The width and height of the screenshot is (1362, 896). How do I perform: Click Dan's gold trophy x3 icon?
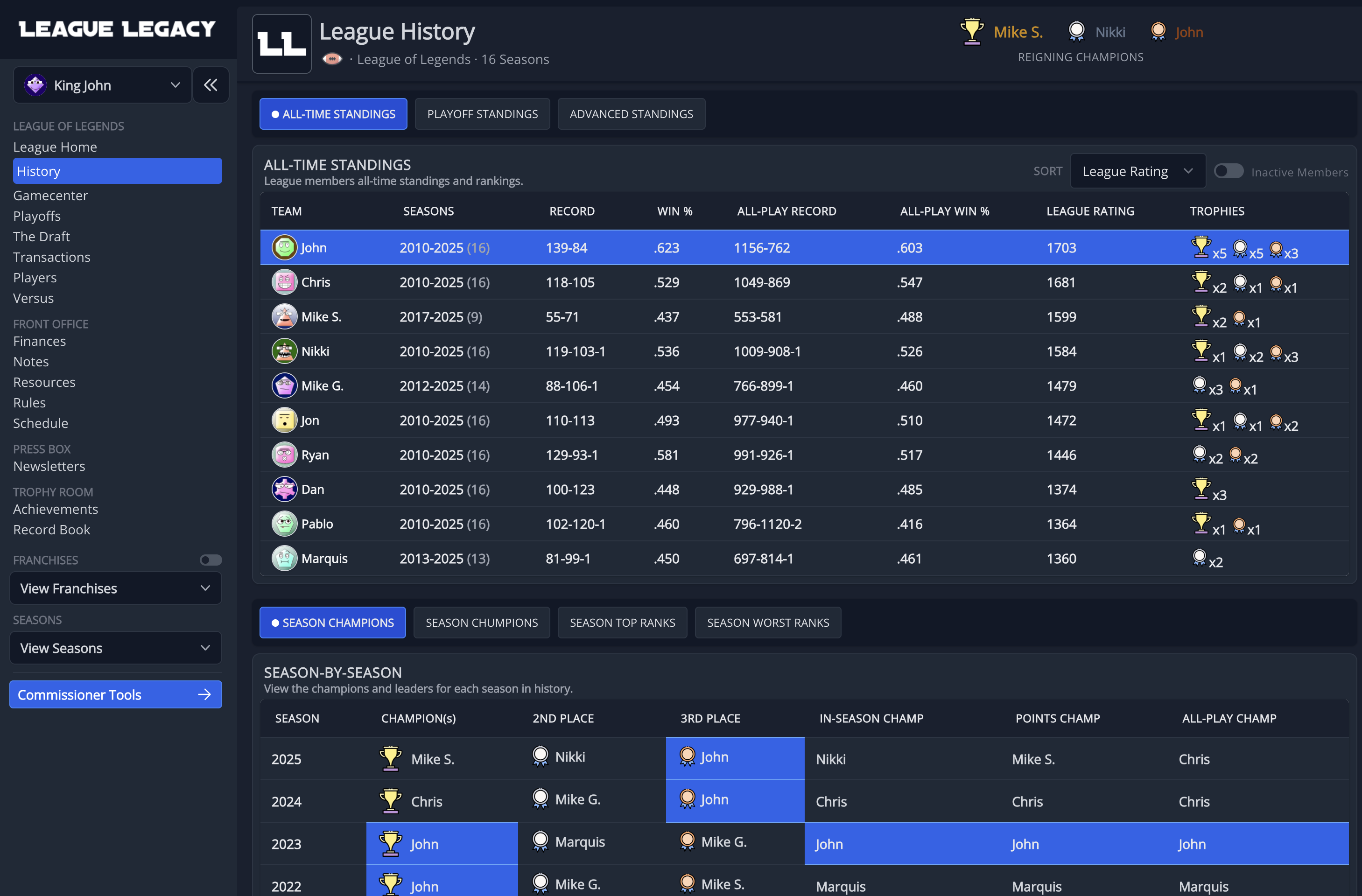pos(1201,489)
